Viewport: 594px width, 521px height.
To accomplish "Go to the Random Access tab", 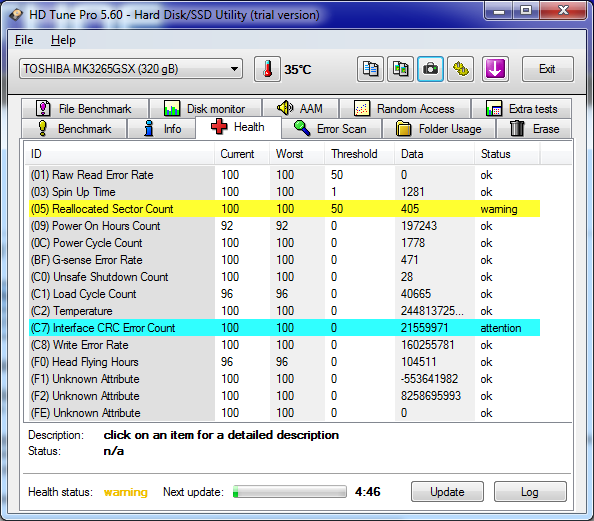I will (405, 109).
